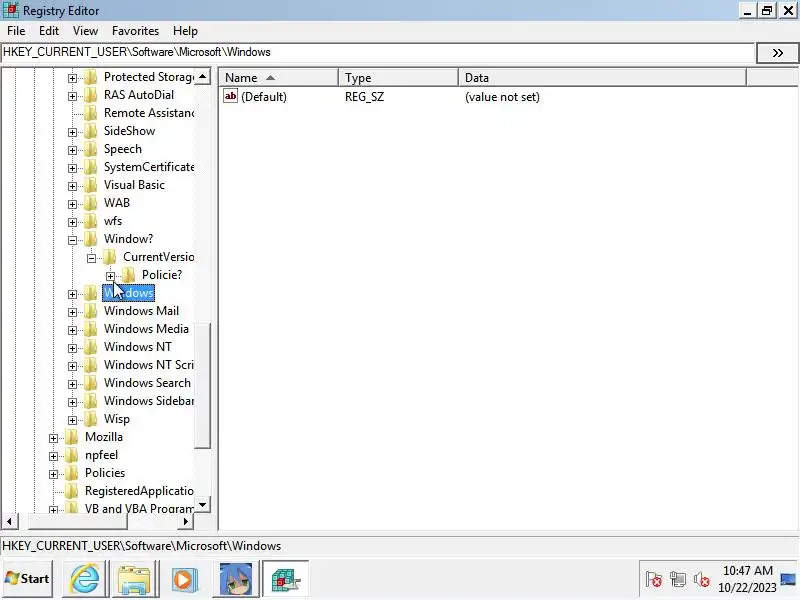Image resolution: width=800 pixels, height=600 pixels.
Task: Select the Speech folder icon
Action: [91, 149]
